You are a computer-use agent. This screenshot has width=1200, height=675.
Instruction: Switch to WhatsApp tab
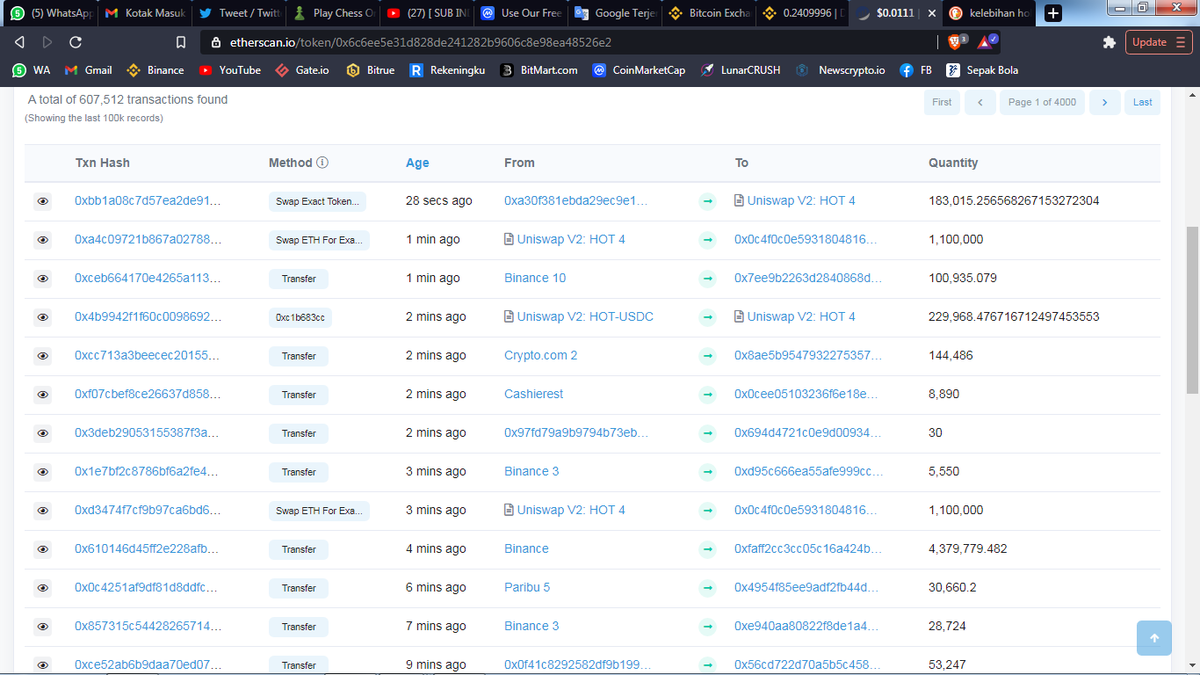coord(50,14)
